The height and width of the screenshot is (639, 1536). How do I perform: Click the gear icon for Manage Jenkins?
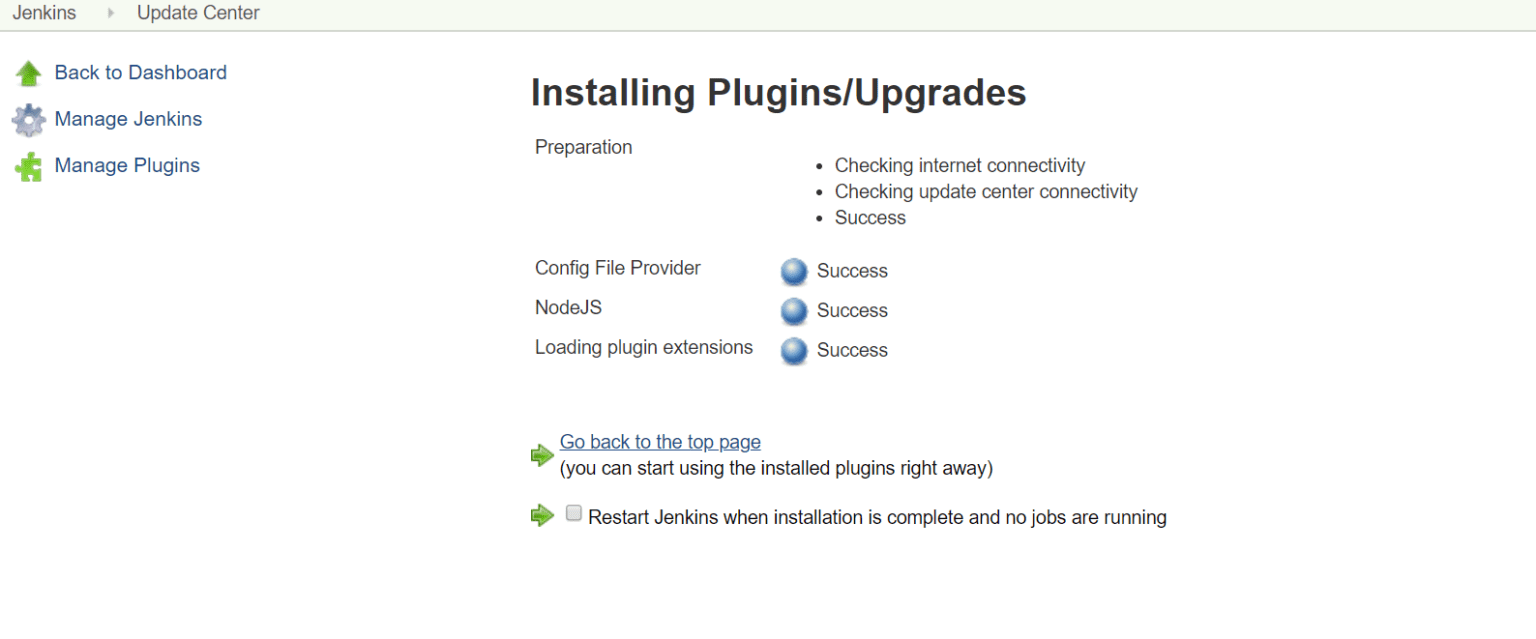pyautogui.click(x=29, y=120)
